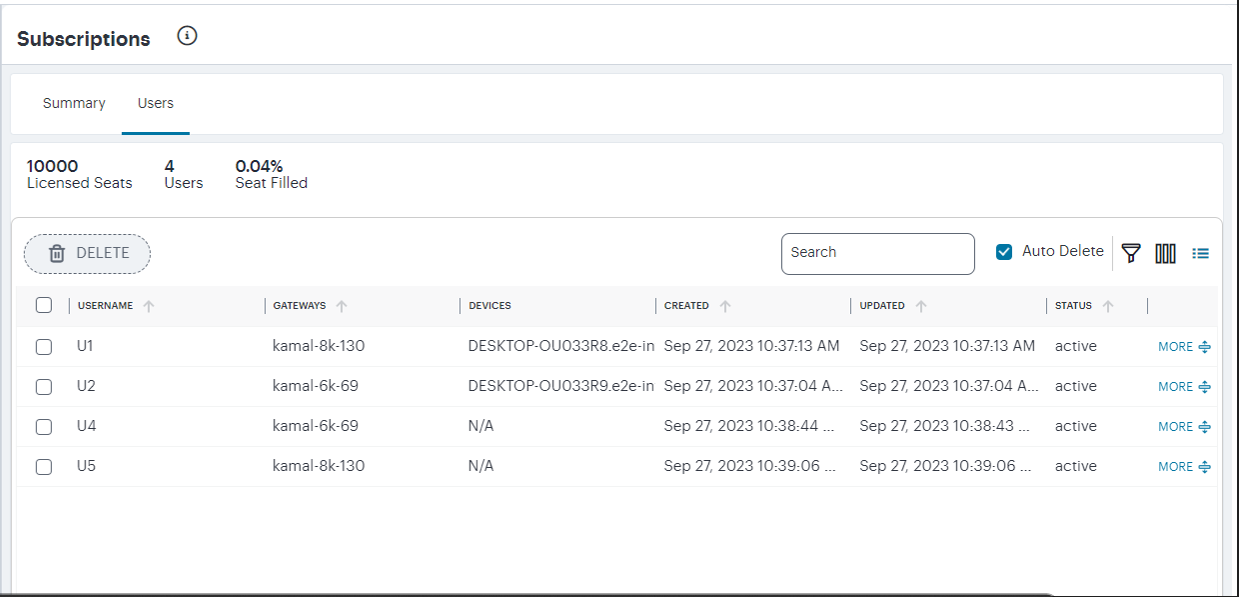Check the box for user U1
The image size is (1239, 597).
44,347
